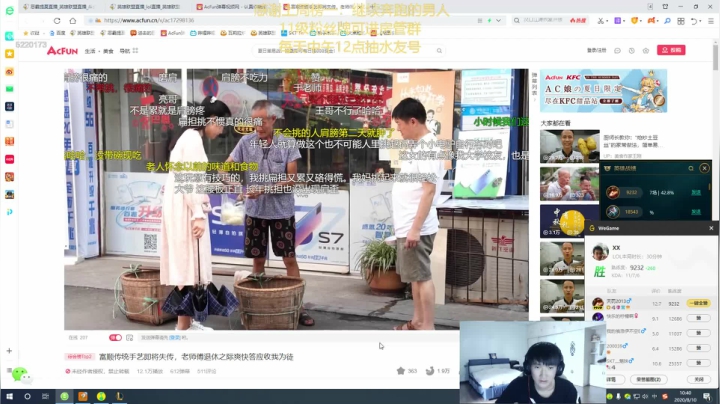Open the AcFun messages icon next to the login link
This screenshot has width=720, height=404.
click(x=617, y=50)
